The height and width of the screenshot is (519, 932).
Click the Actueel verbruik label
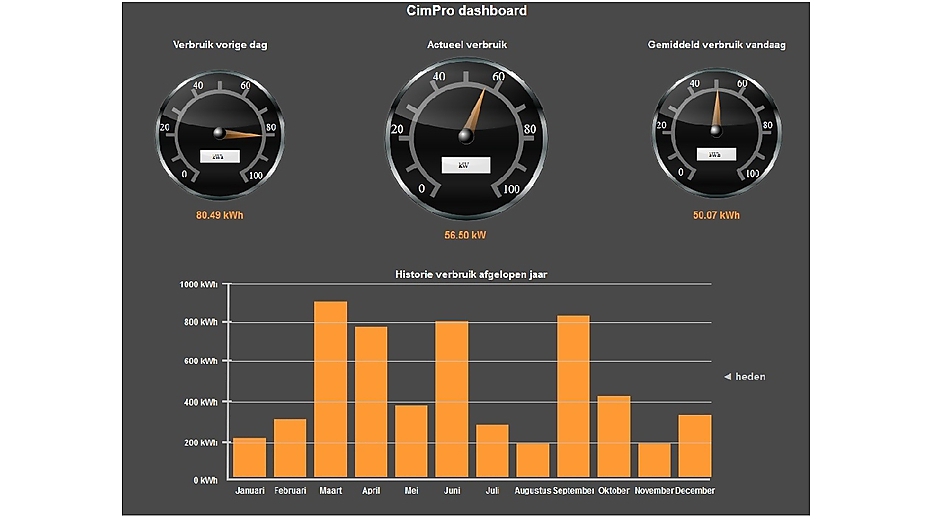click(467, 45)
